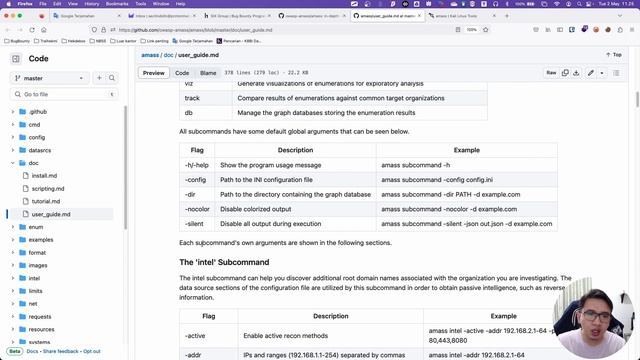Open the master branch selector

point(49,78)
